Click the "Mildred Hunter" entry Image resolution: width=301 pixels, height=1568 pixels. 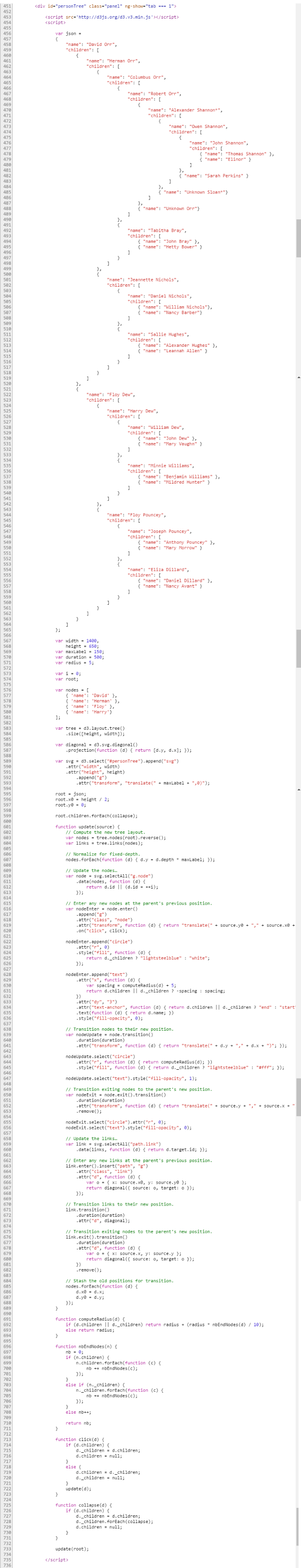point(175,483)
